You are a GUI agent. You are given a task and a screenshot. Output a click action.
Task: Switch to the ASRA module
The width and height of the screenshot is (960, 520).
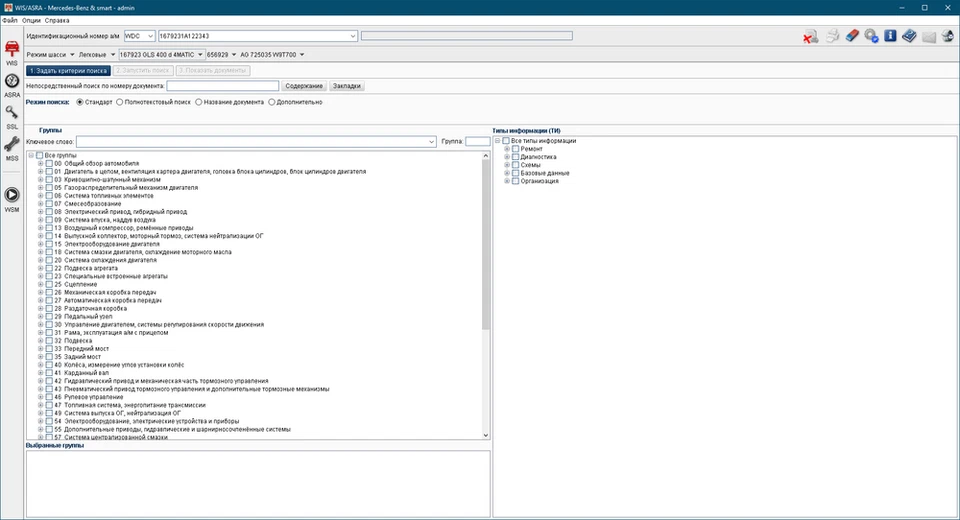tap(12, 84)
